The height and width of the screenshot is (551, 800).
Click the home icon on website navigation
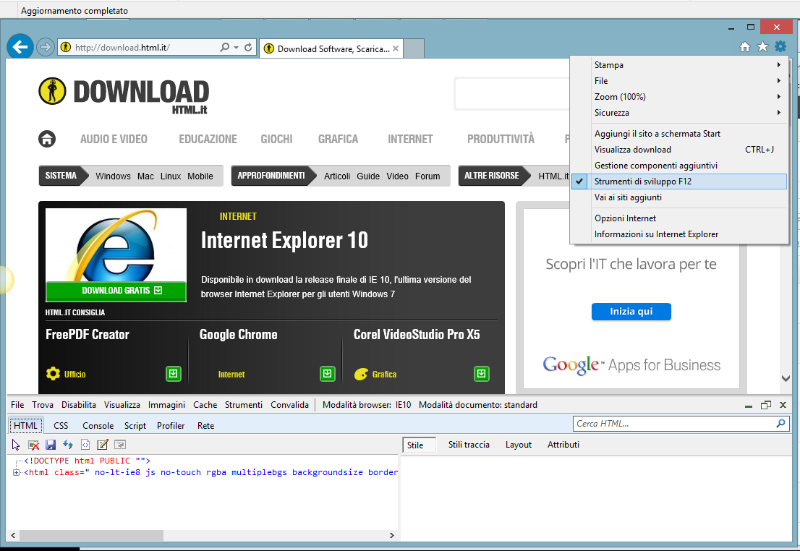(x=47, y=139)
